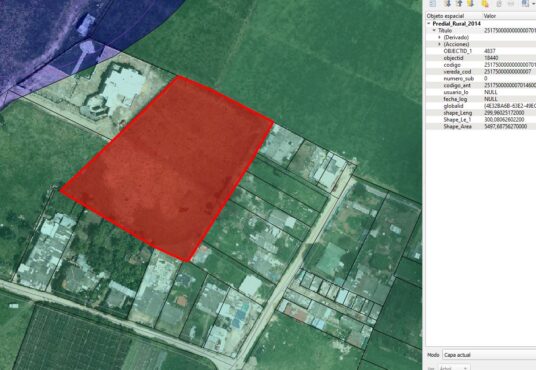Select the vereda_cod attribute row
This screenshot has height=370, width=536.
(x=480, y=72)
